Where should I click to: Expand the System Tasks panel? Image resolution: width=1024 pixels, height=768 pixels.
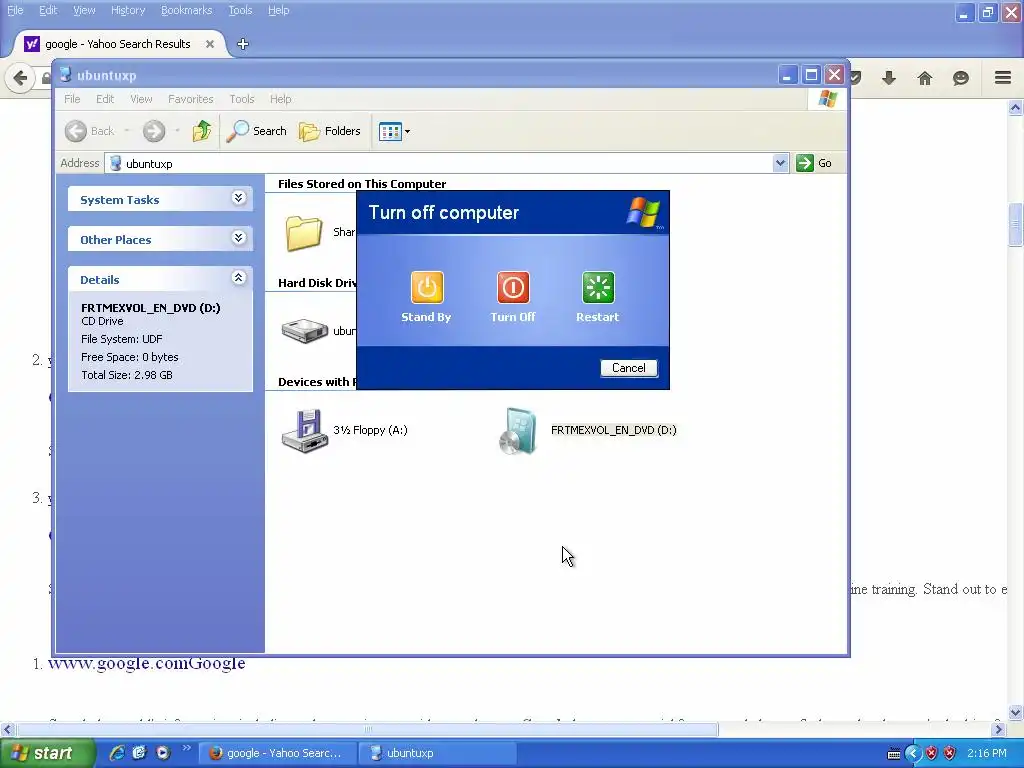coord(238,199)
